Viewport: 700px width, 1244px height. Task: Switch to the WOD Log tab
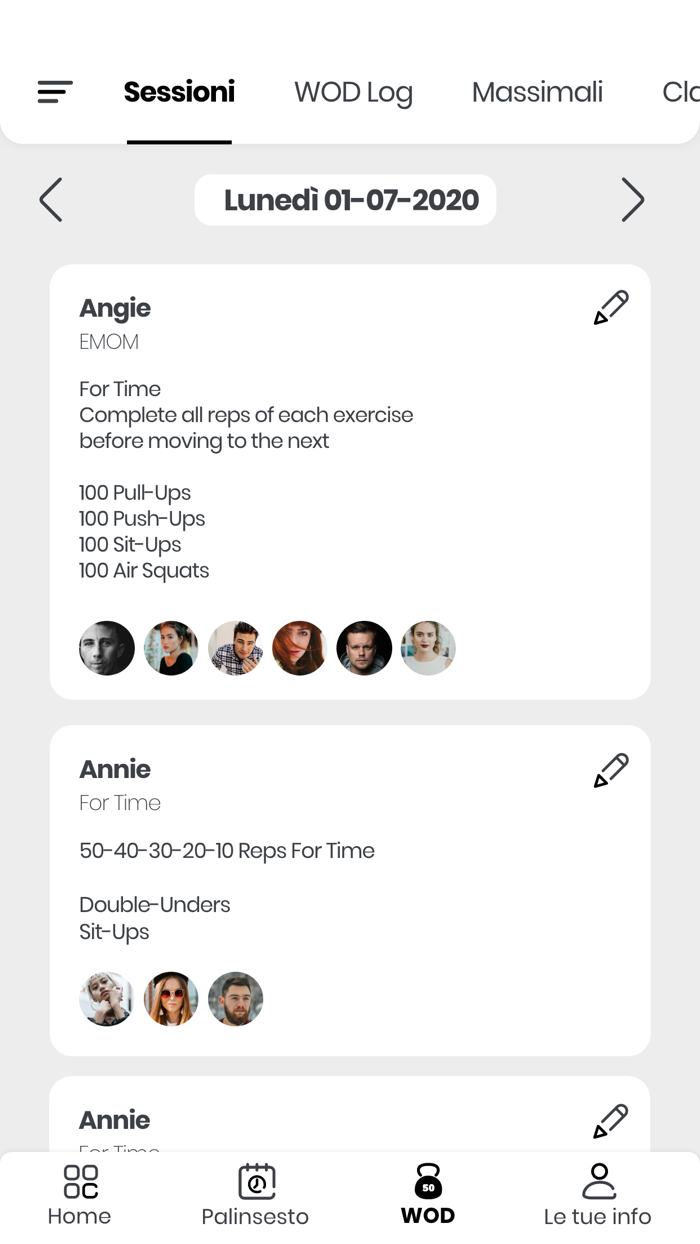[x=354, y=92]
